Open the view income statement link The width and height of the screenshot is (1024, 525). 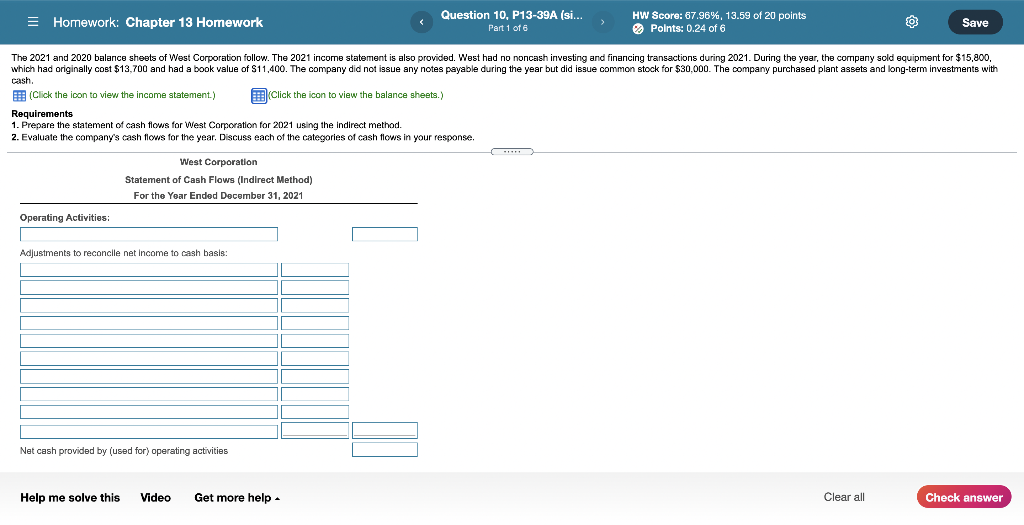pos(122,95)
